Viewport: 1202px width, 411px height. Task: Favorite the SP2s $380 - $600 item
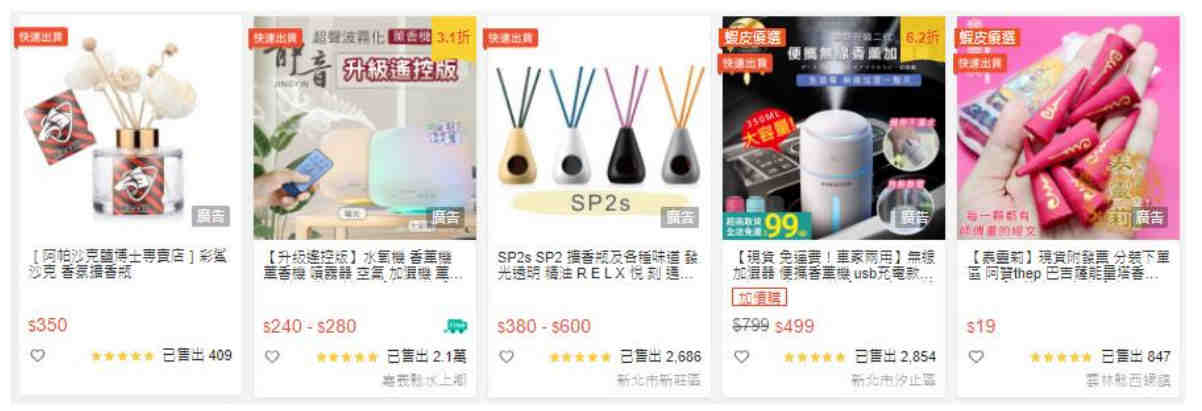click(x=506, y=355)
